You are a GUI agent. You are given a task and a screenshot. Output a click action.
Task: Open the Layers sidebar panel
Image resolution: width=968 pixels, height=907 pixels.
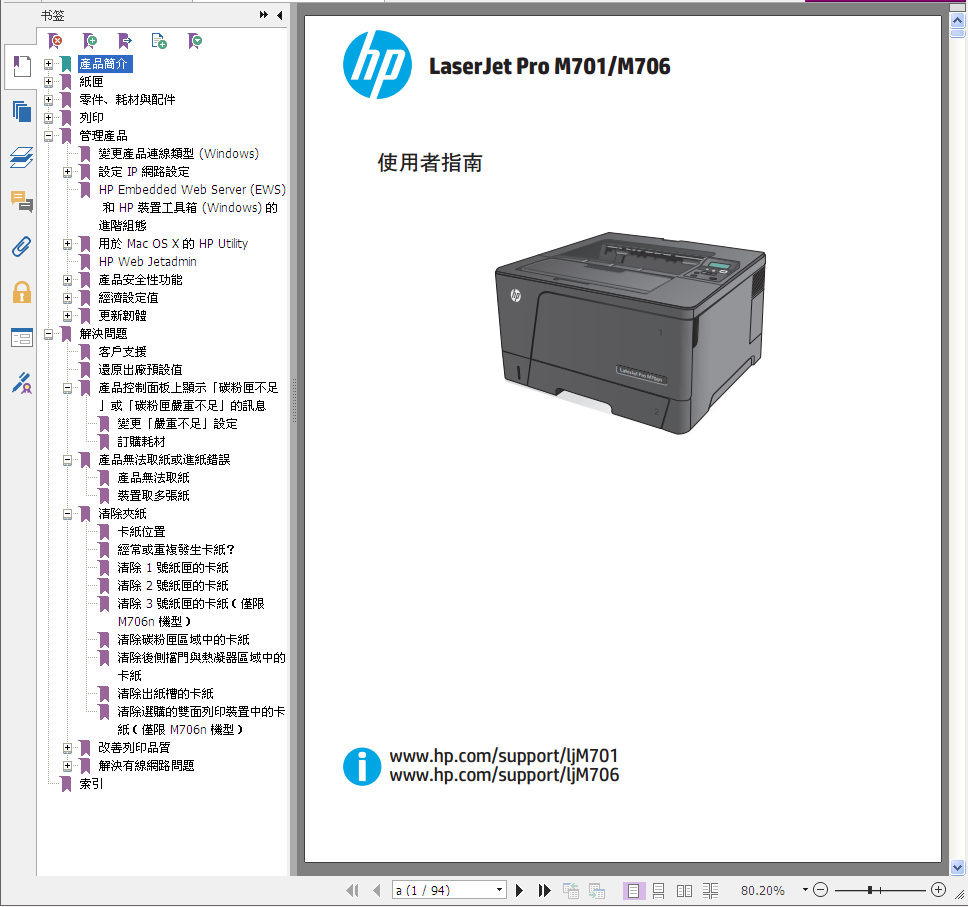[x=22, y=157]
